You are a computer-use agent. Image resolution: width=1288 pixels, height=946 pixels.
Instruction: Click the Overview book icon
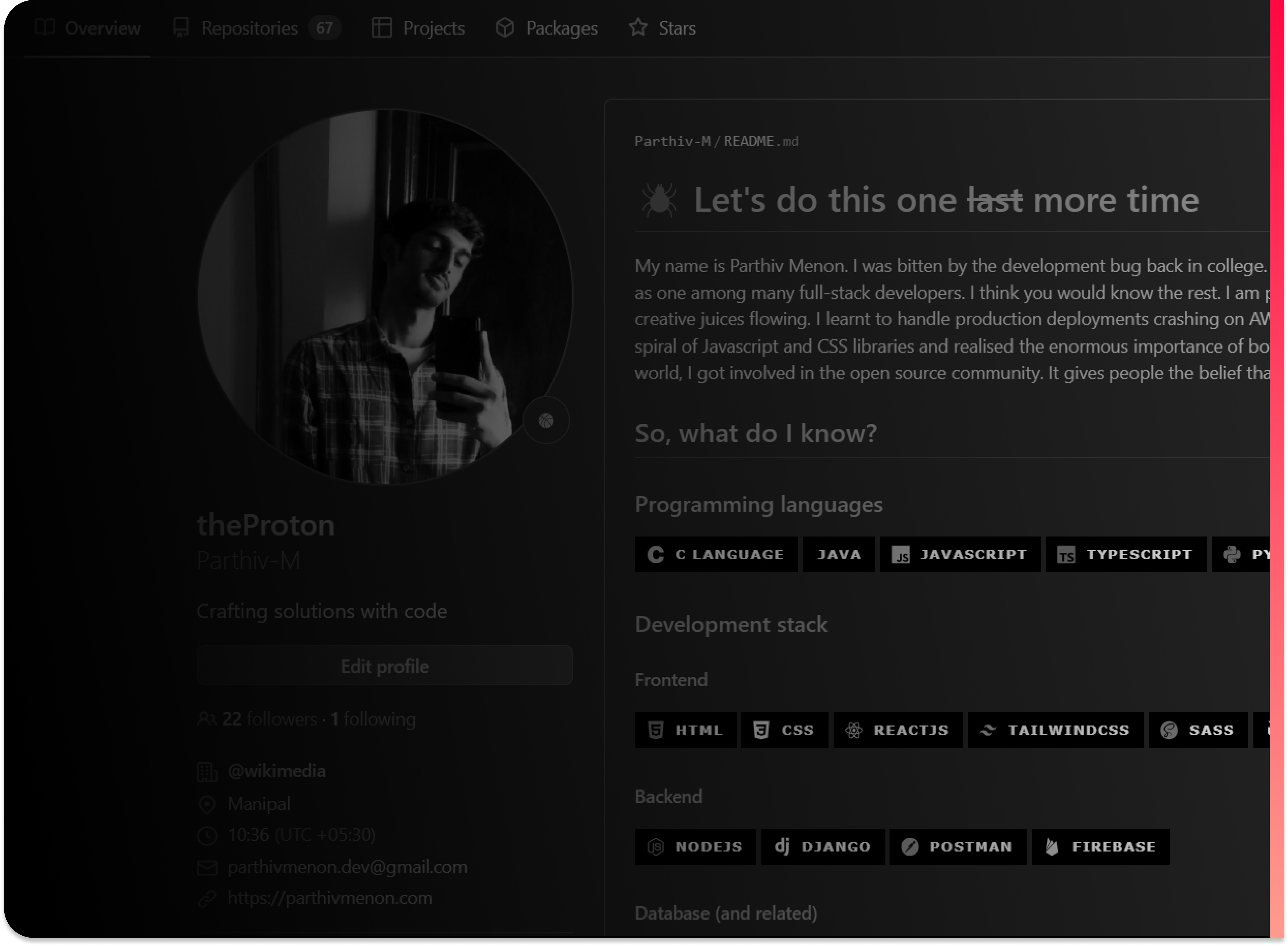pyautogui.click(x=45, y=27)
